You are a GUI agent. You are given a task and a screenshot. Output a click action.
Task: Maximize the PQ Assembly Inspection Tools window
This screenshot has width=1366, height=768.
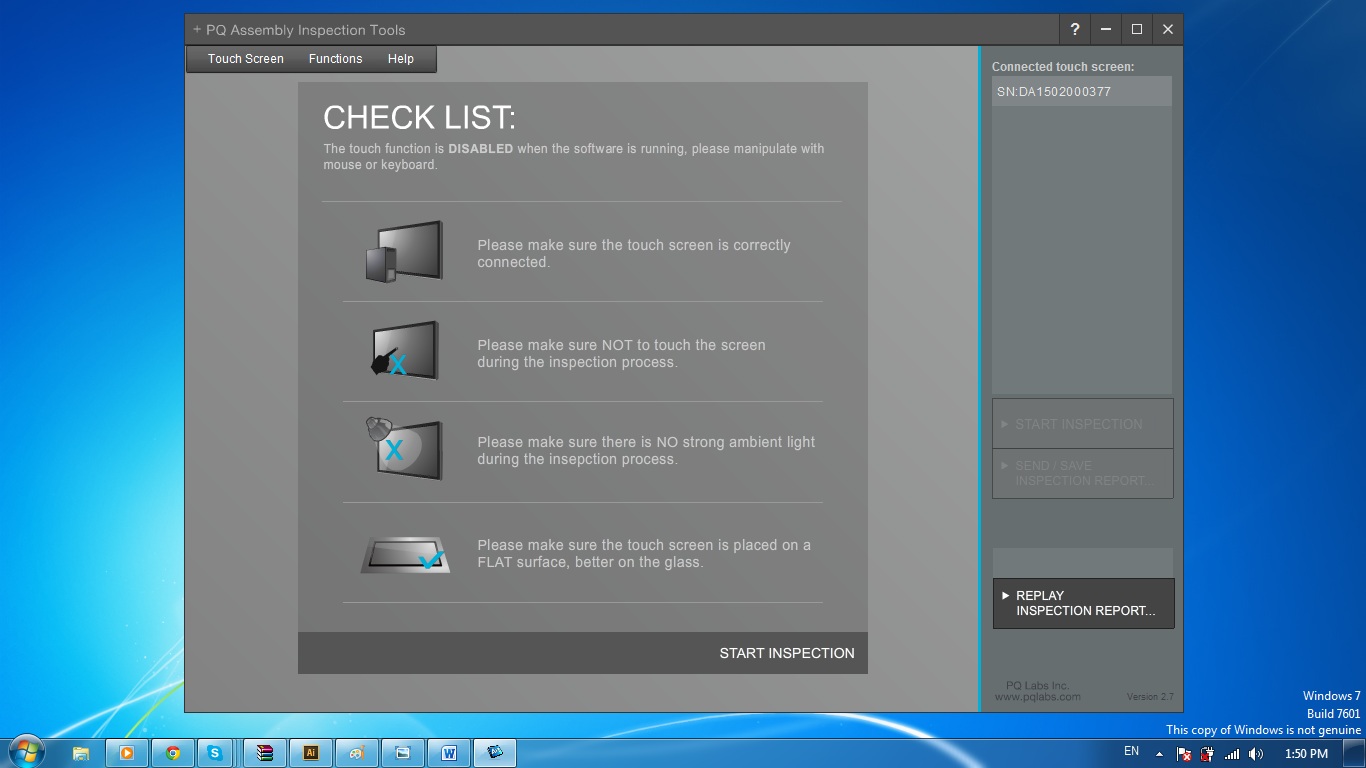1137,29
